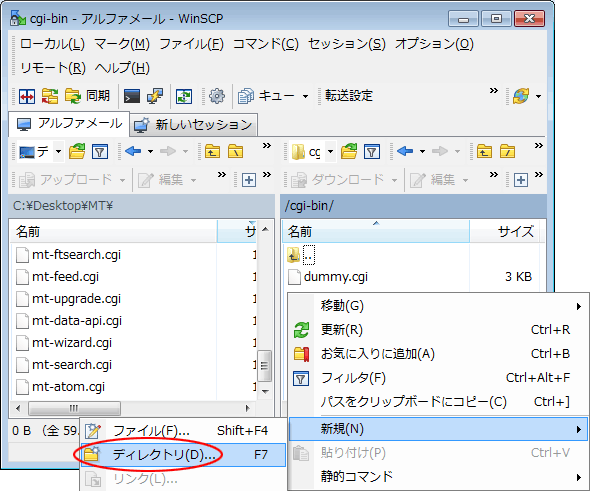Click the 転送設定 transfer settings label

pyautogui.click(x=349, y=96)
